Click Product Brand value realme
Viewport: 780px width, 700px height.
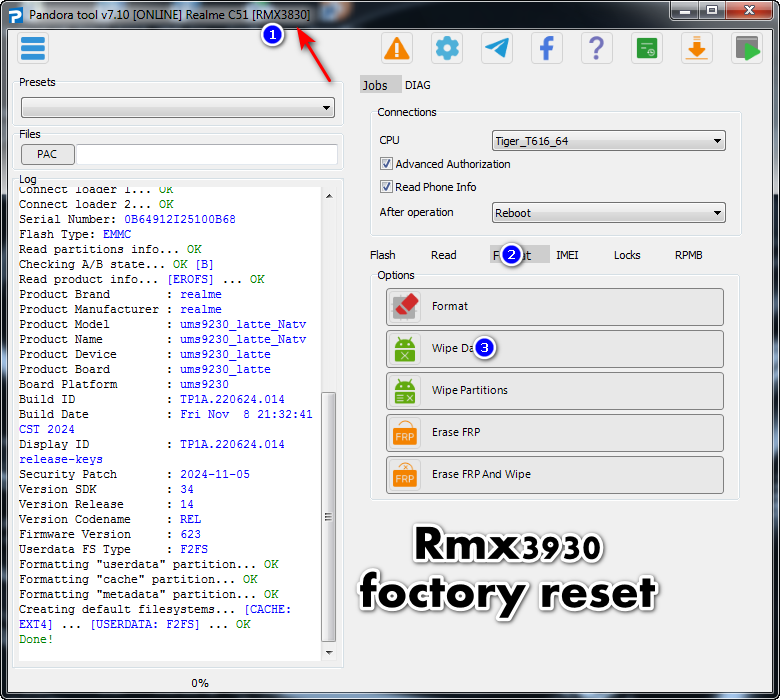pos(201,294)
